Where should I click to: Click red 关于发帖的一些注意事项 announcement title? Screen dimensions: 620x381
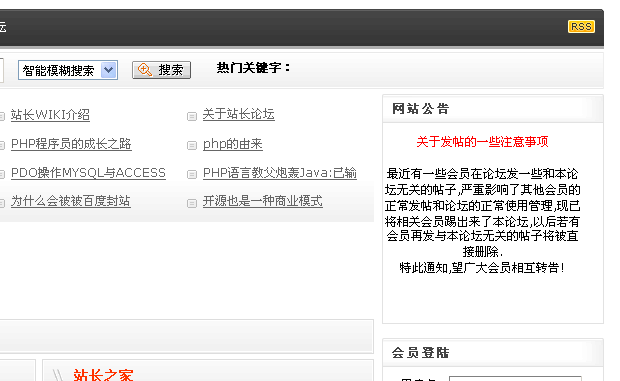pyautogui.click(x=482, y=141)
